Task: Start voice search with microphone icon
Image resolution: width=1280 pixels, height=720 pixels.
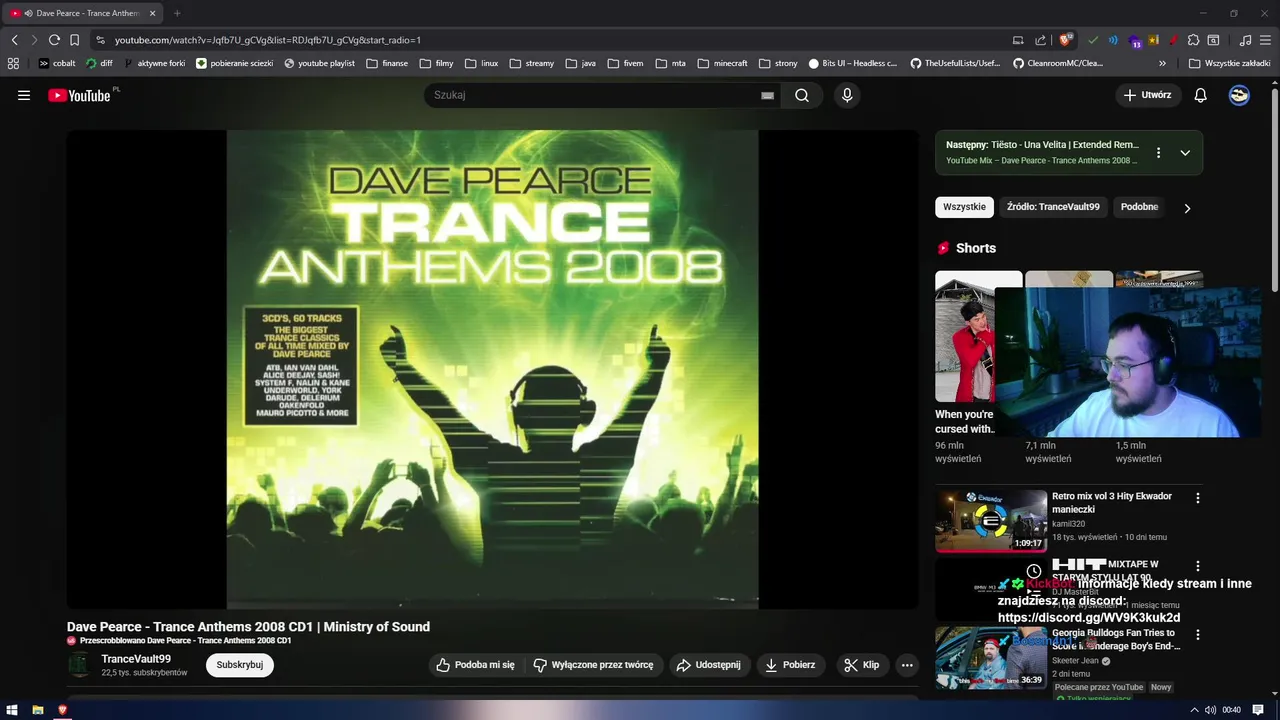Action: click(847, 95)
